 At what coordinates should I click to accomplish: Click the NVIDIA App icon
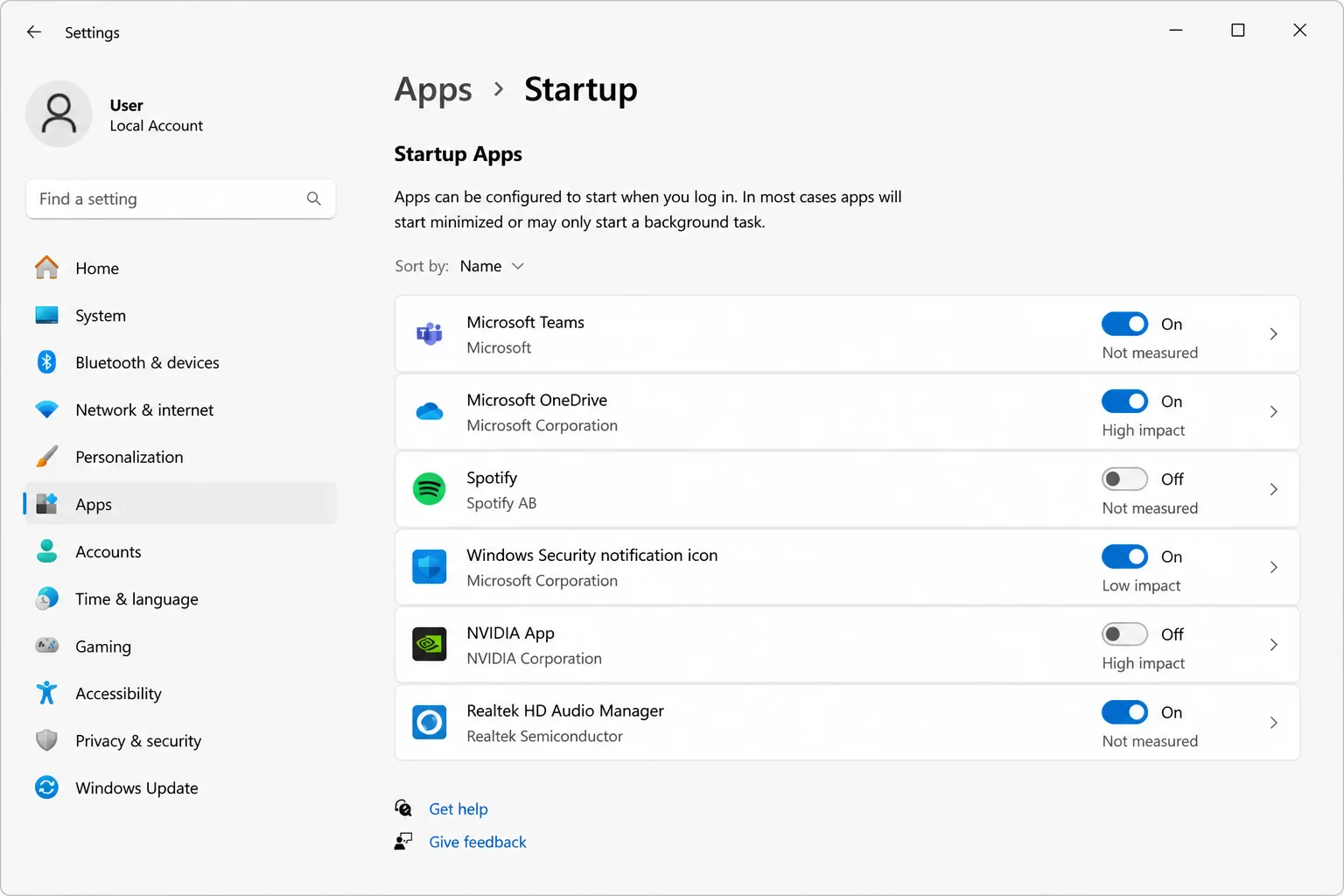coord(430,645)
